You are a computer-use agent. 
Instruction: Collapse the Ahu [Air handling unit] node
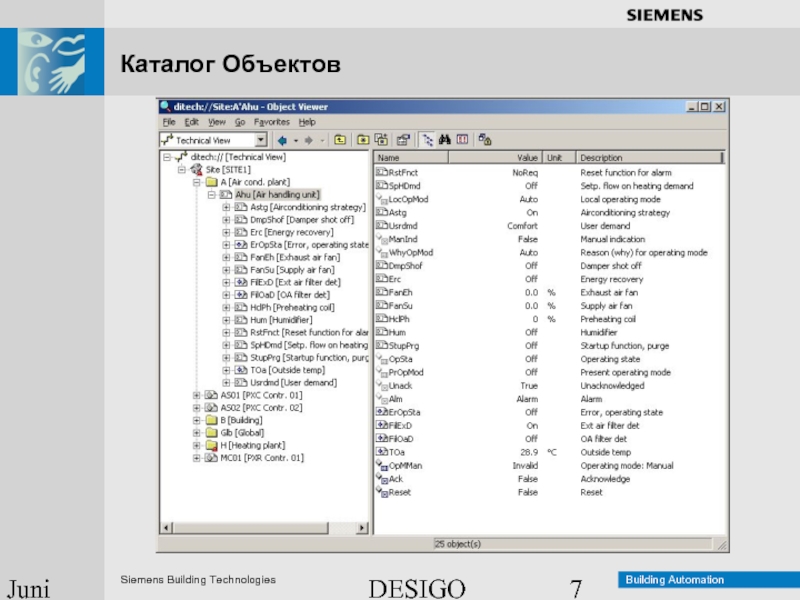pos(211,195)
